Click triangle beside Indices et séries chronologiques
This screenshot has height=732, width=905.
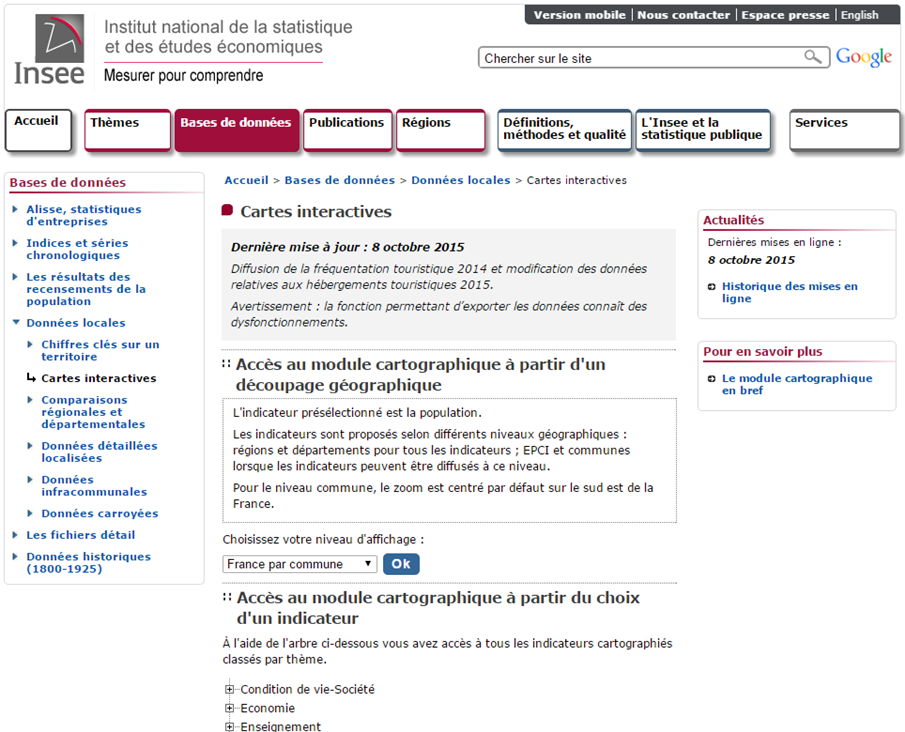[15, 243]
